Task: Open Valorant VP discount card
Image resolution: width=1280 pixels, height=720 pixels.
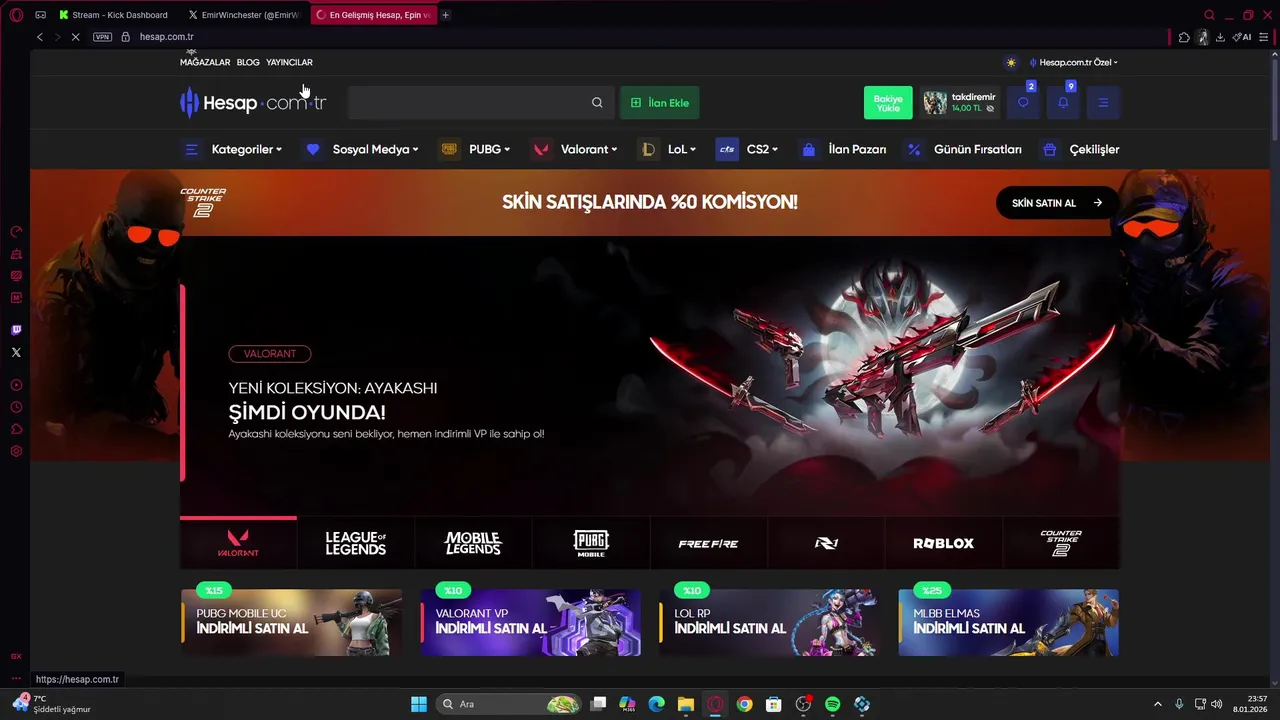Action: [530, 622]
